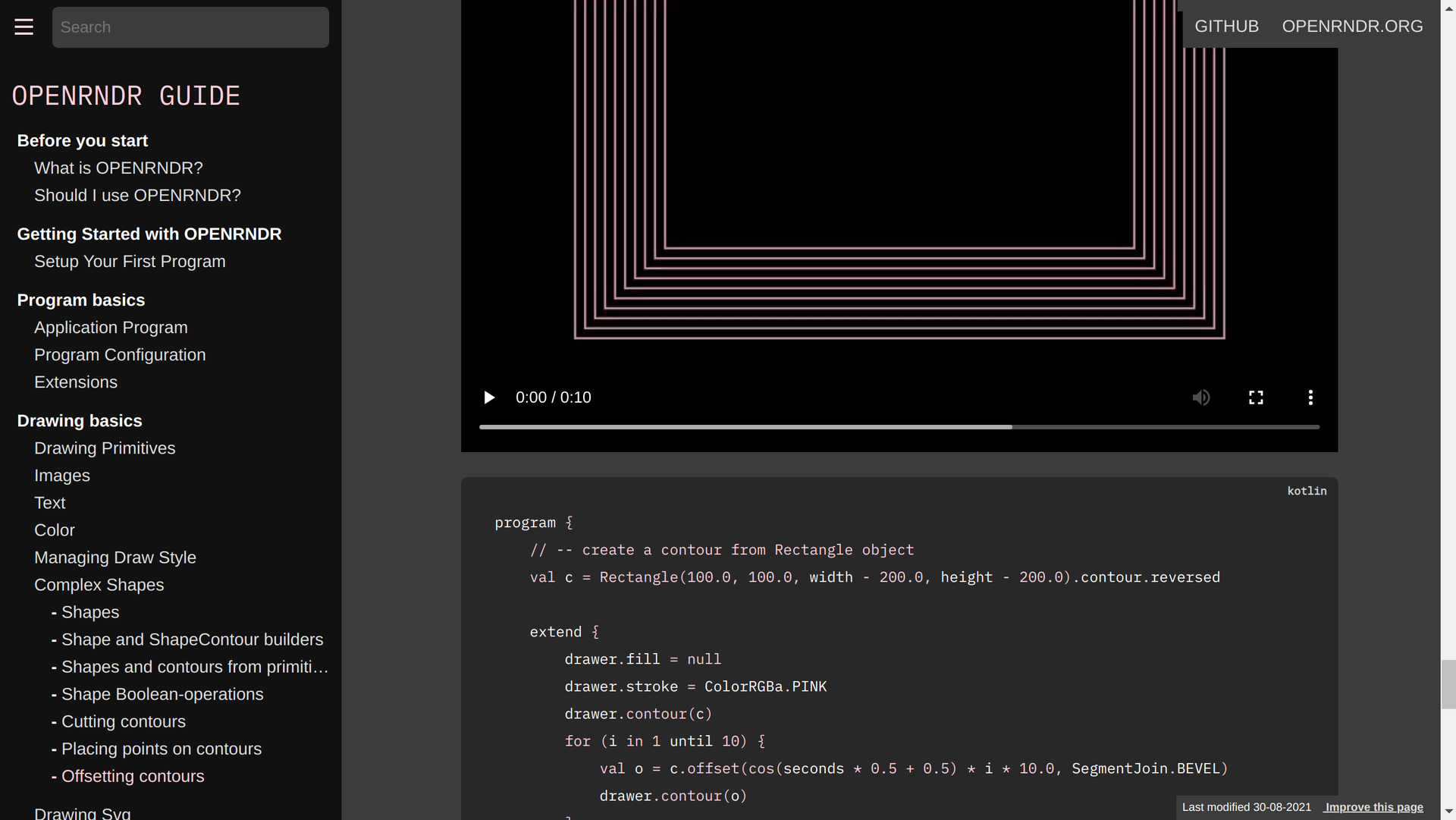Open the OPENRNDR.ORG link in the header

click(1352, 27)
